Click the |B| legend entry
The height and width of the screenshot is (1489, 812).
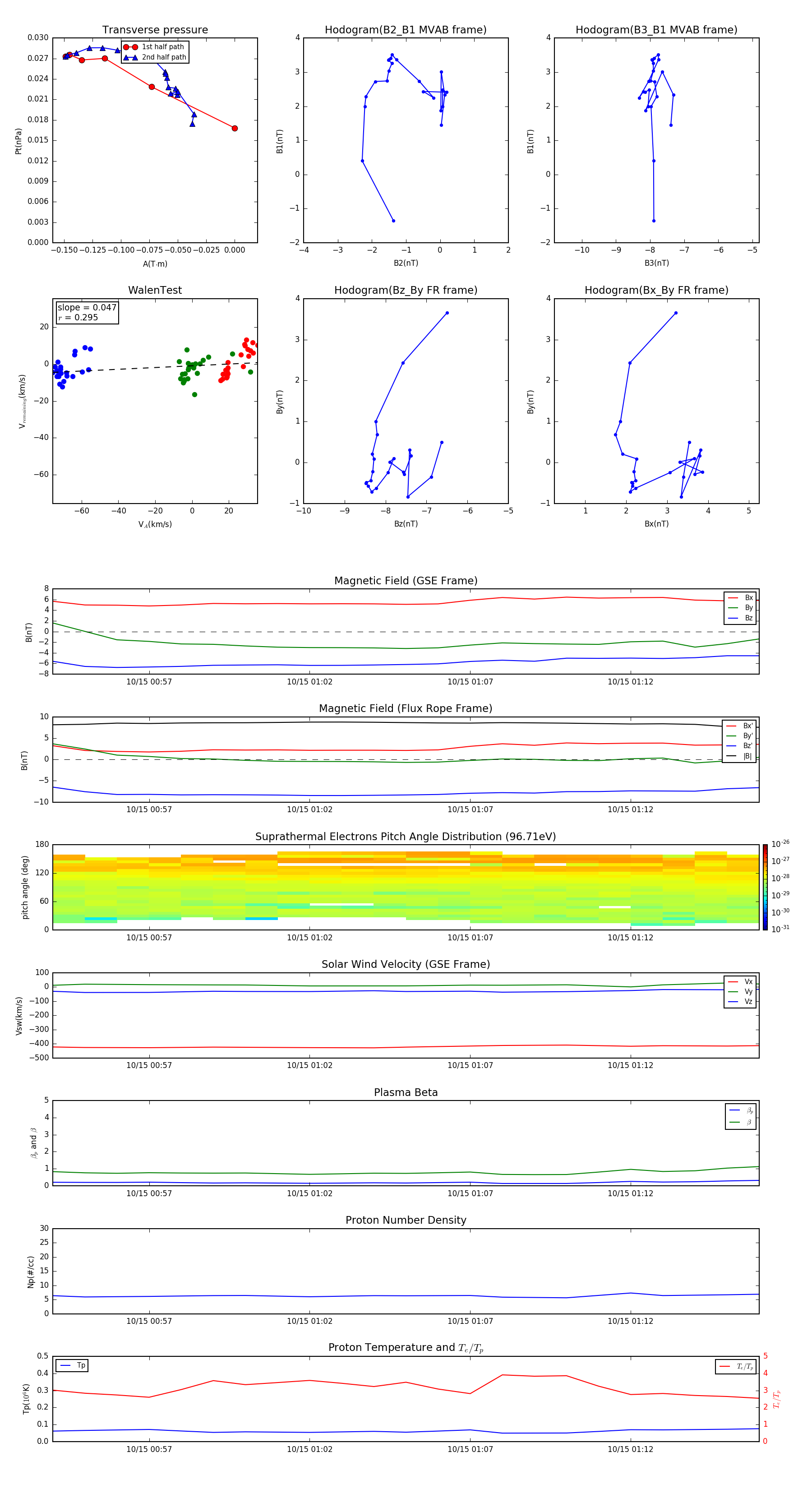740,756
